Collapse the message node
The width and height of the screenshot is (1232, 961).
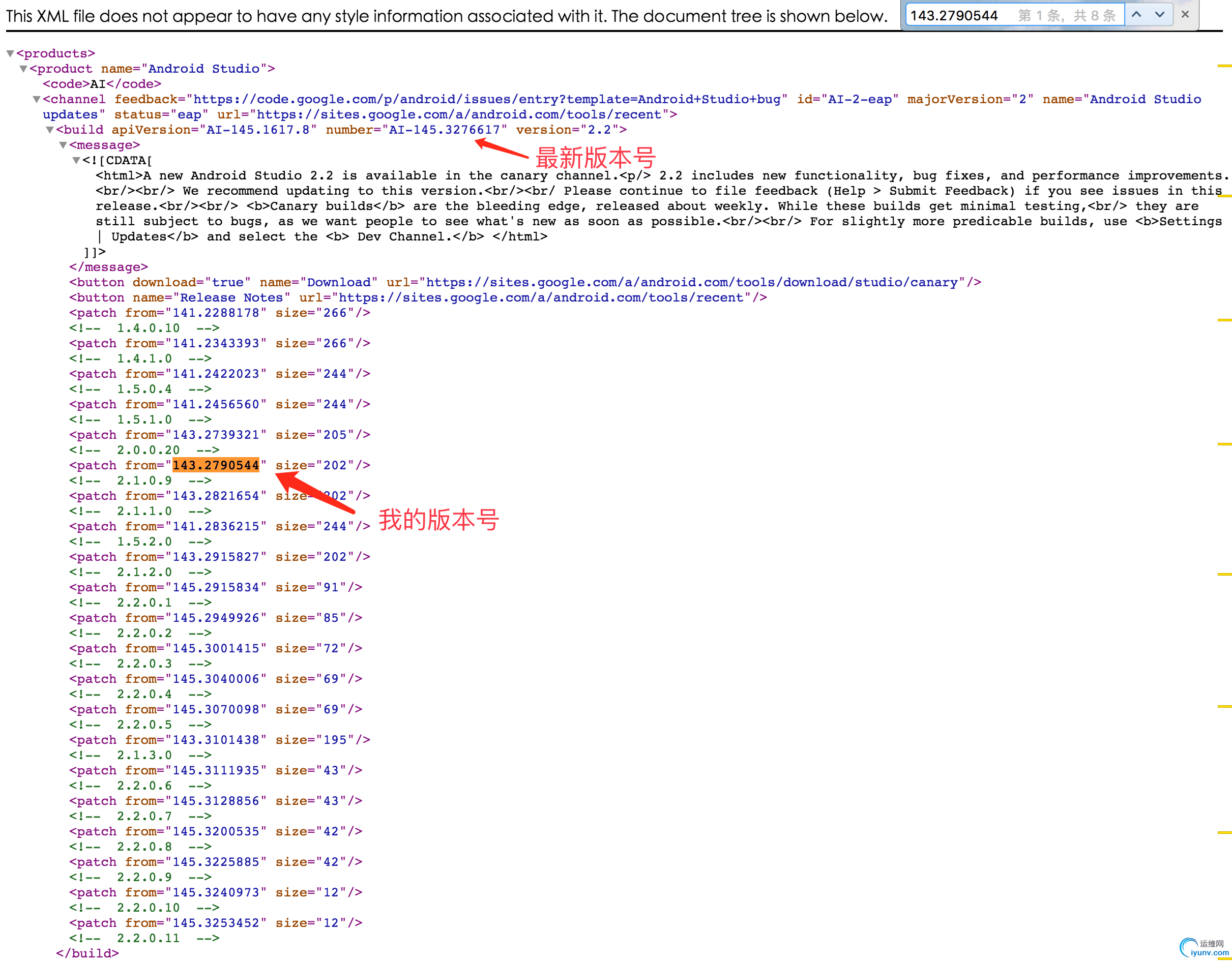tap(63, 145)
